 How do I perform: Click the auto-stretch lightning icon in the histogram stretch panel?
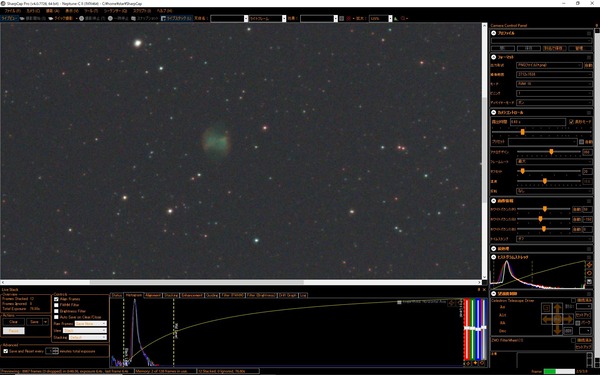[589, 265]
